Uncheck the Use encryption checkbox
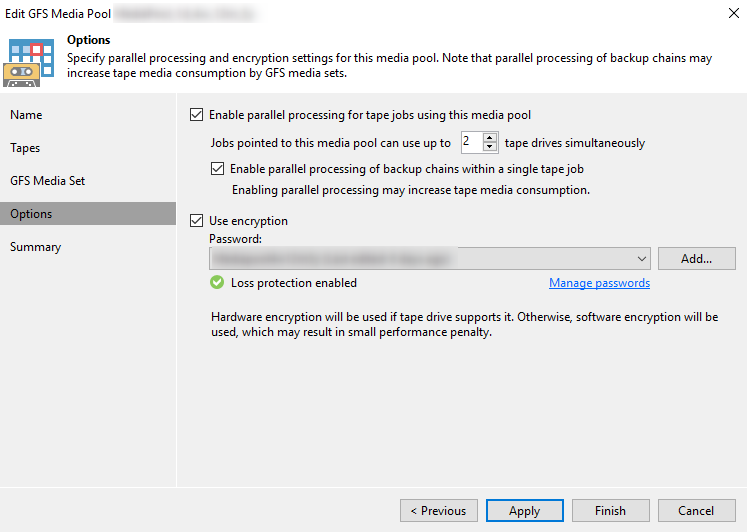This screenshot has width=747, height=532. (x=196, y=221)
